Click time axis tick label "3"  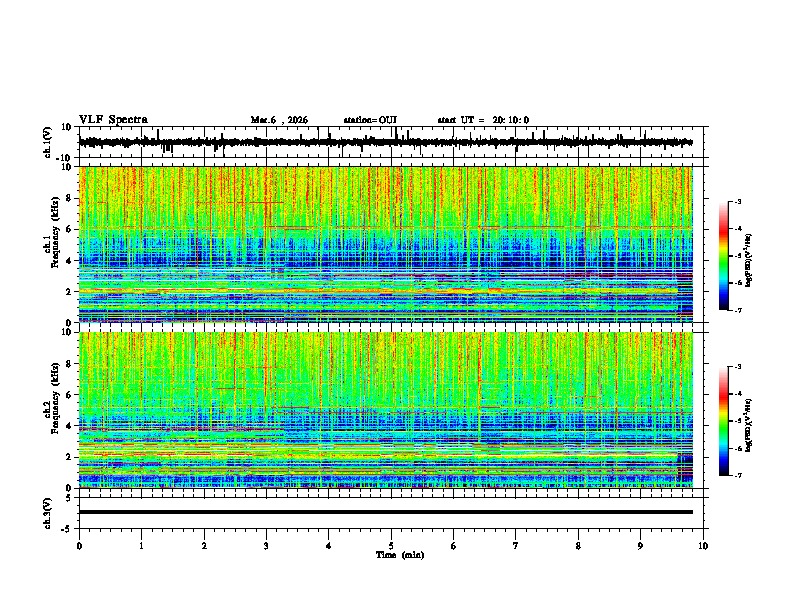pos(266,546)
